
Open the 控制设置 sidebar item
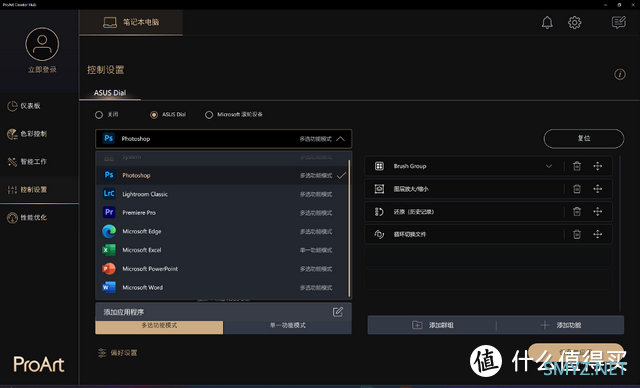coord(39,190)
